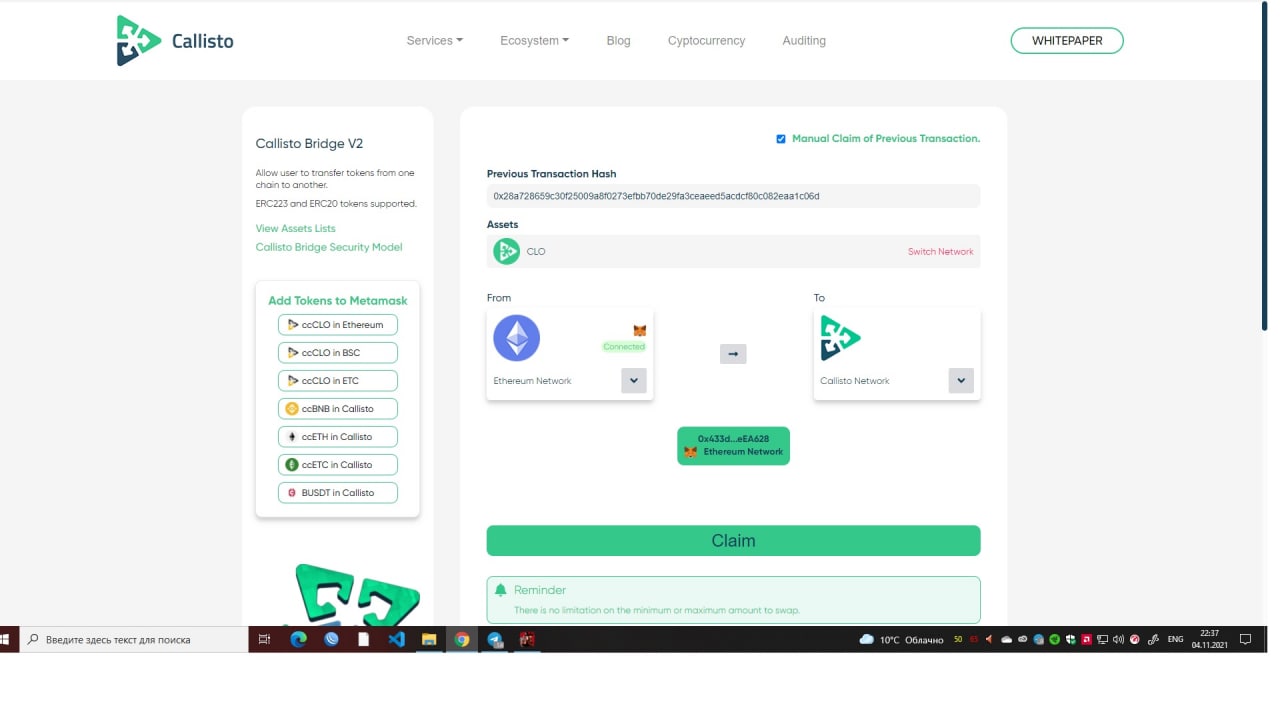Screen dimensions: 1280x720
Task: Add ccCLO in Ethereum to Metamask
Action: pyautogui.click(x=338, y=325)
